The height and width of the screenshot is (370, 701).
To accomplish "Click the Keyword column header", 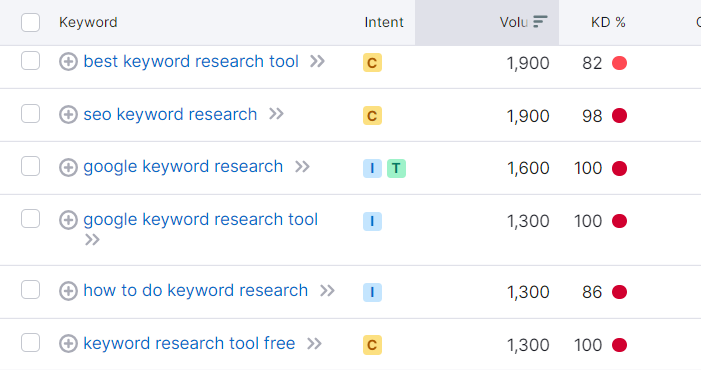I will pos(88,22).
